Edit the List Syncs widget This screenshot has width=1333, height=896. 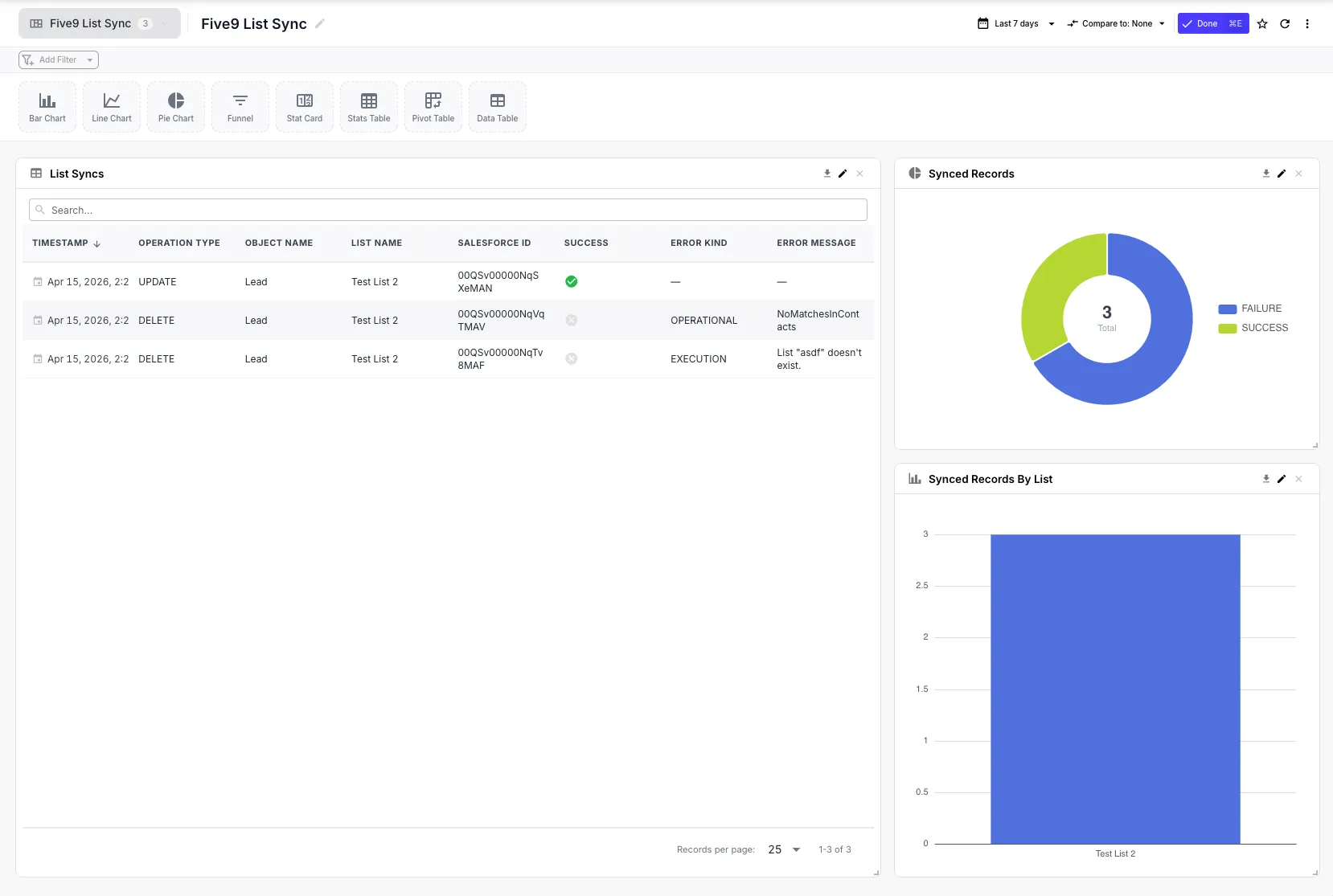[843, 174]
